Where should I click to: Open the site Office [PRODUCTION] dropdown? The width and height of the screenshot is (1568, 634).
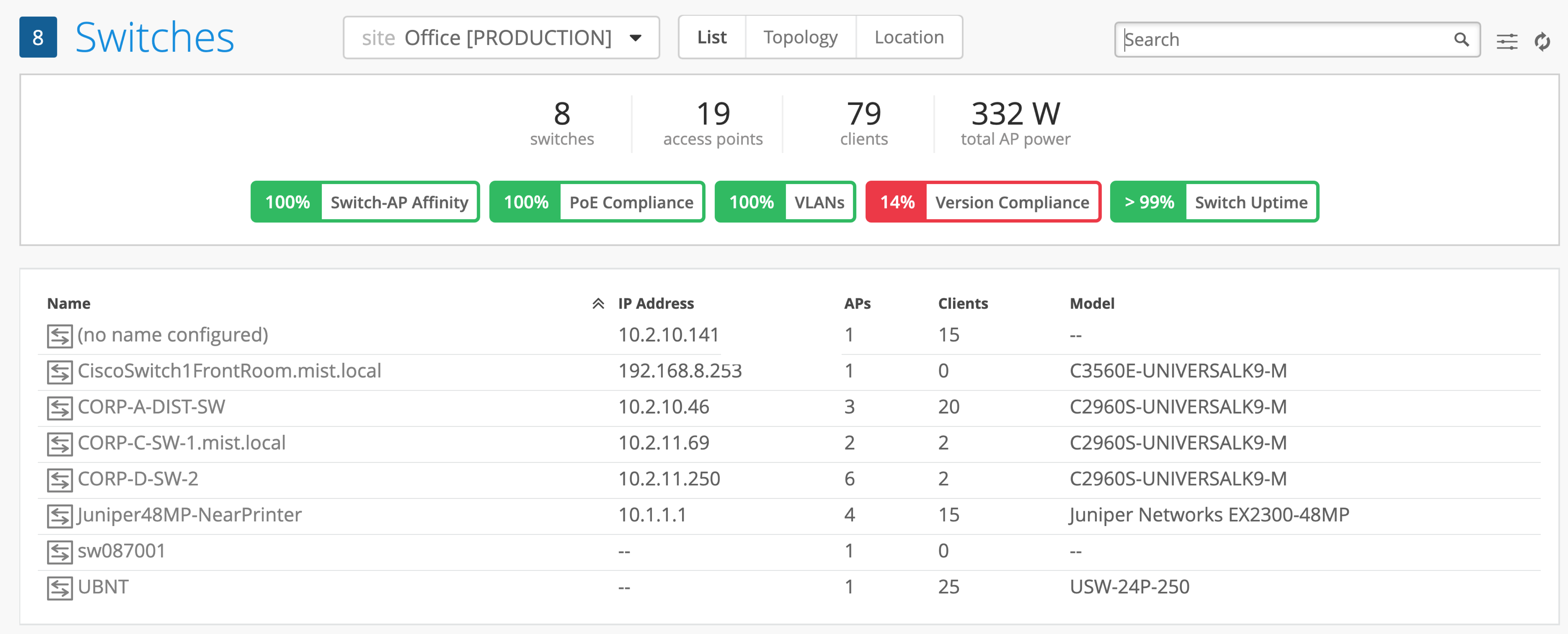pyautogui.click(x=500, y=38)
